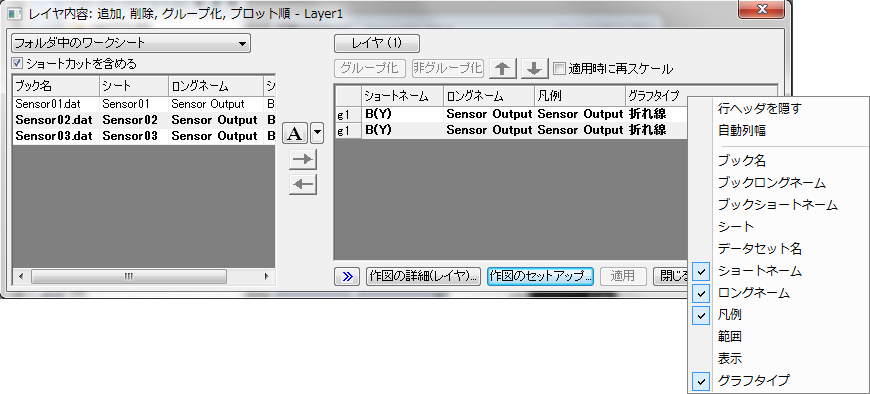Click Sensor01 sheet cell
Viewport: 870px width, 394px height.
click(x=134, y=104)
